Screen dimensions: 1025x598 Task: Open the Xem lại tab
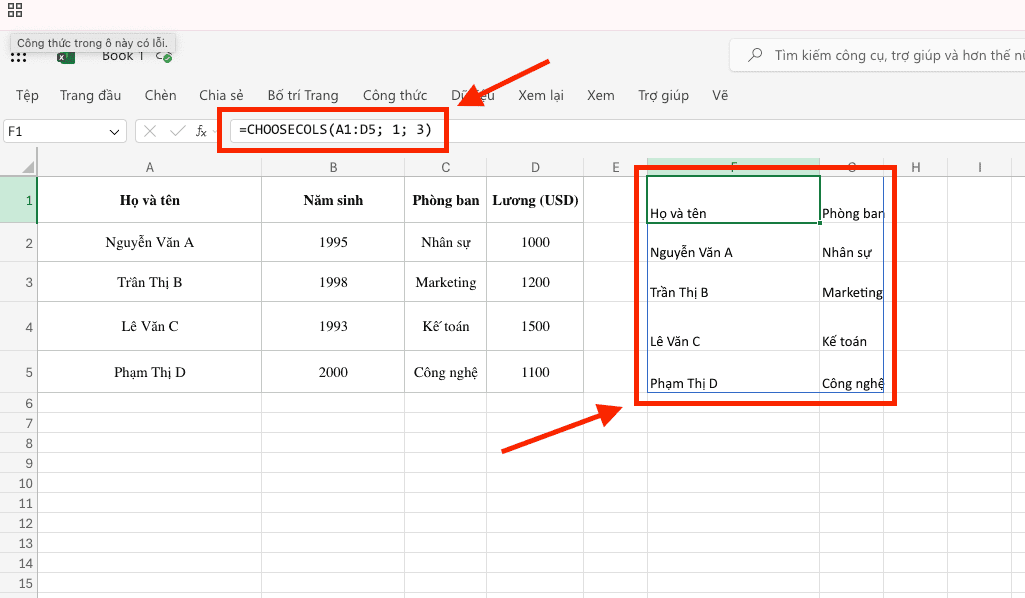(x=541, y=95)
